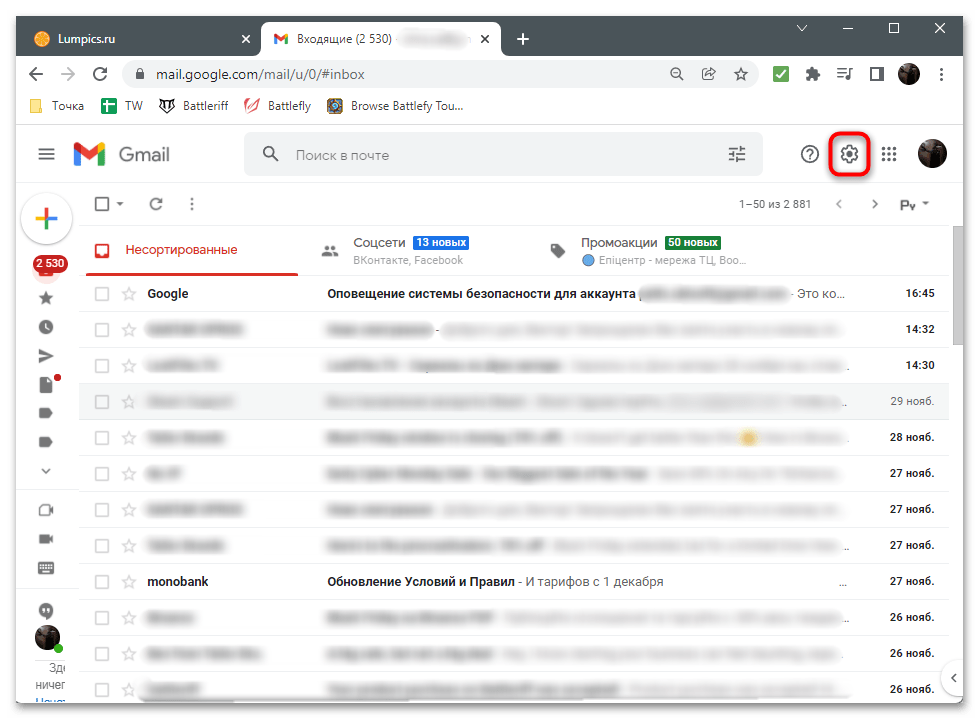Open Starred mail in sidebar

46,298
